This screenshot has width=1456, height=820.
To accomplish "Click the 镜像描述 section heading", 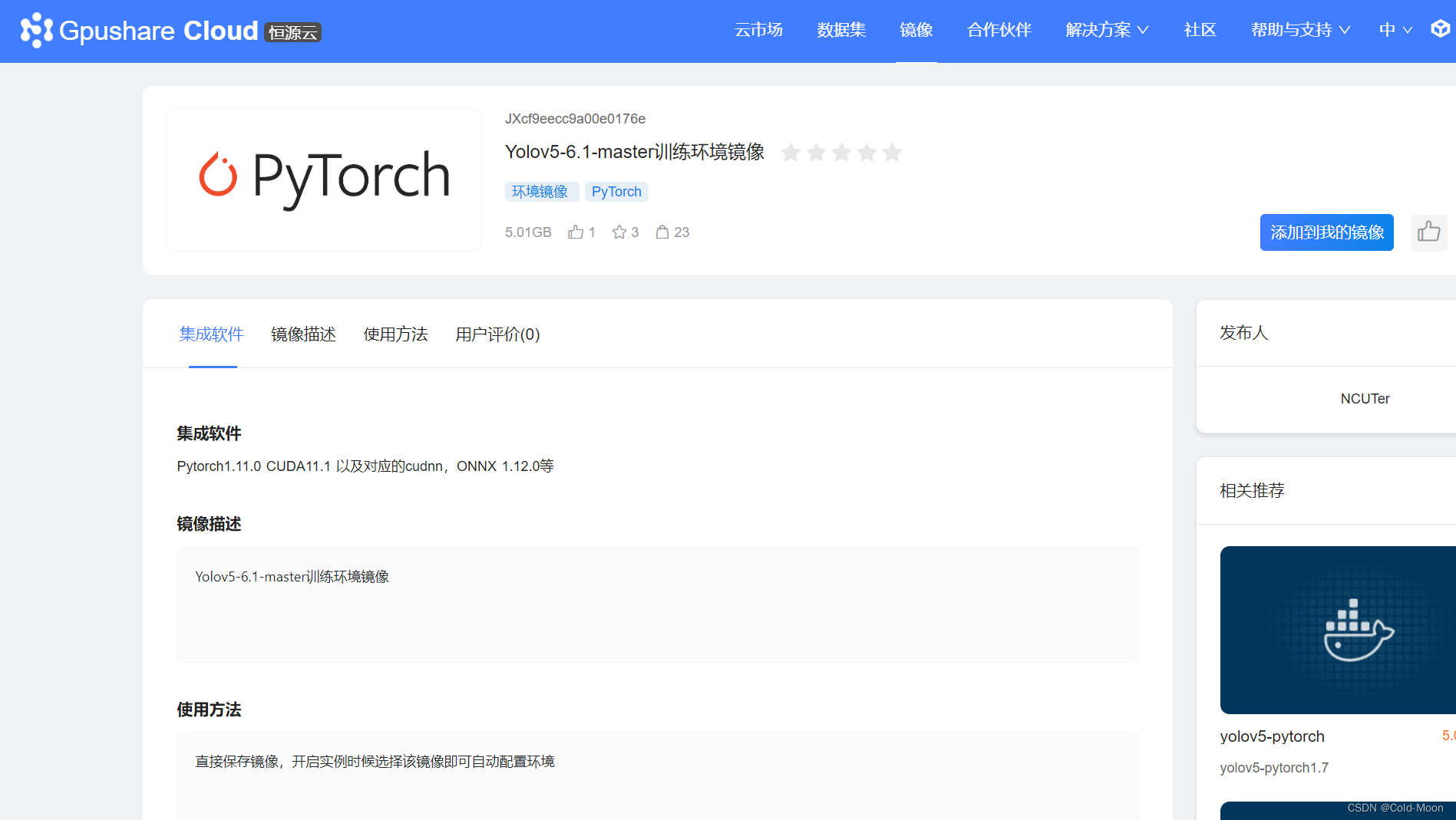I will click(209, 524).
